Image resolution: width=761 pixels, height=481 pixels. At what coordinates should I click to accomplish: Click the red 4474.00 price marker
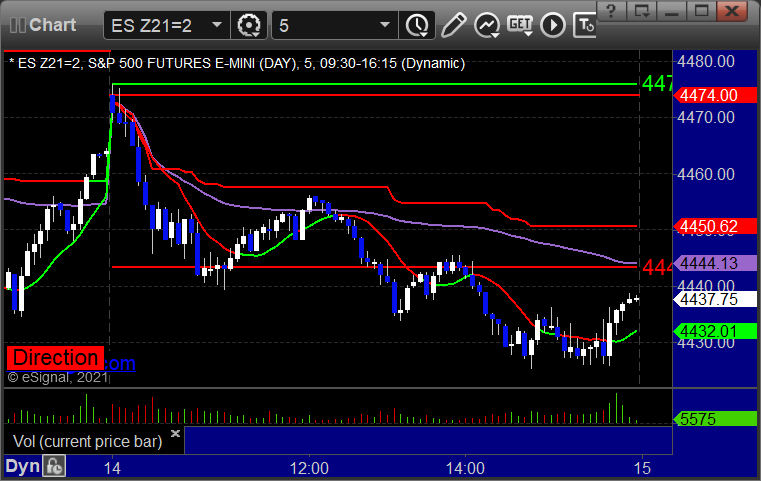tap(715, 95)
